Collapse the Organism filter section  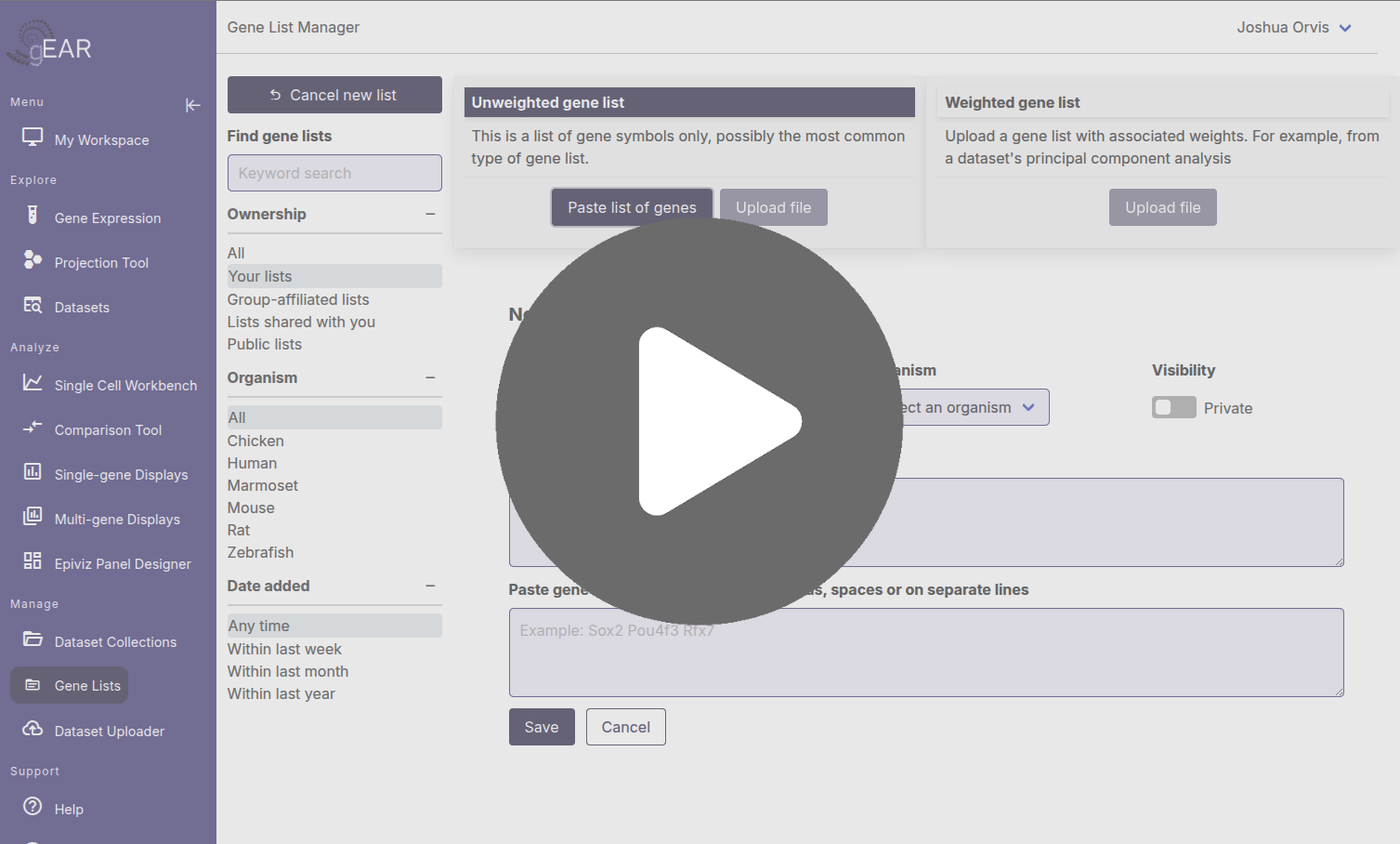coord(430,377)
